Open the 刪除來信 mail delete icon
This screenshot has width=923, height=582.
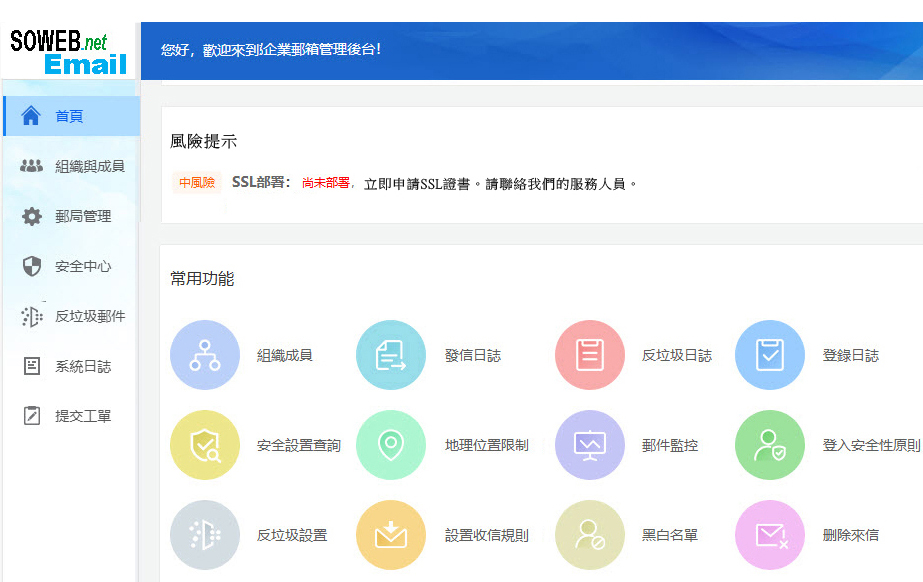[770, 535]
